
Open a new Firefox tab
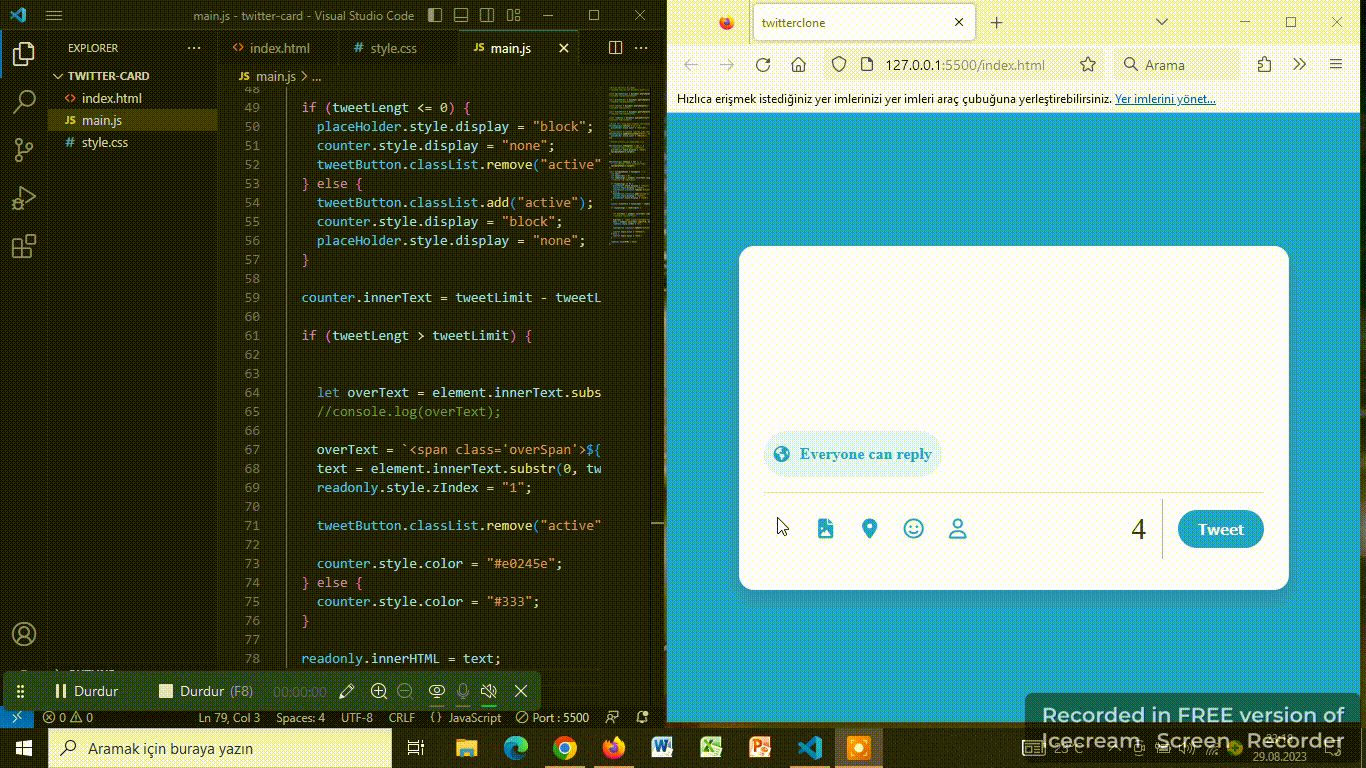(x=997, y=23)
